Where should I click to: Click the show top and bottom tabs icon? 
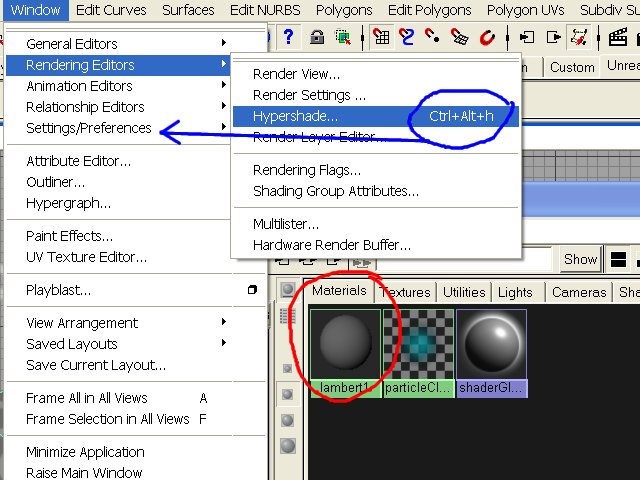pyautogui.click(x=620, y=260)
